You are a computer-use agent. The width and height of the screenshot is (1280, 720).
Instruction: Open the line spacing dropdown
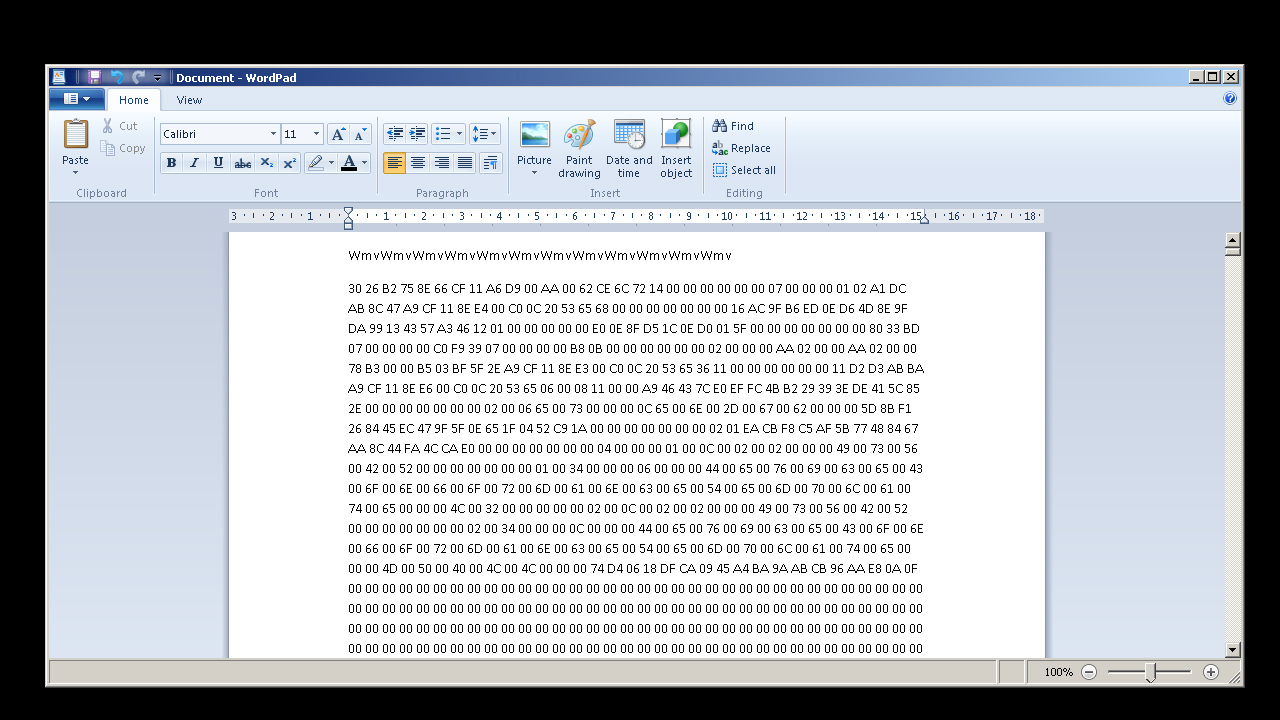point(485,134)
